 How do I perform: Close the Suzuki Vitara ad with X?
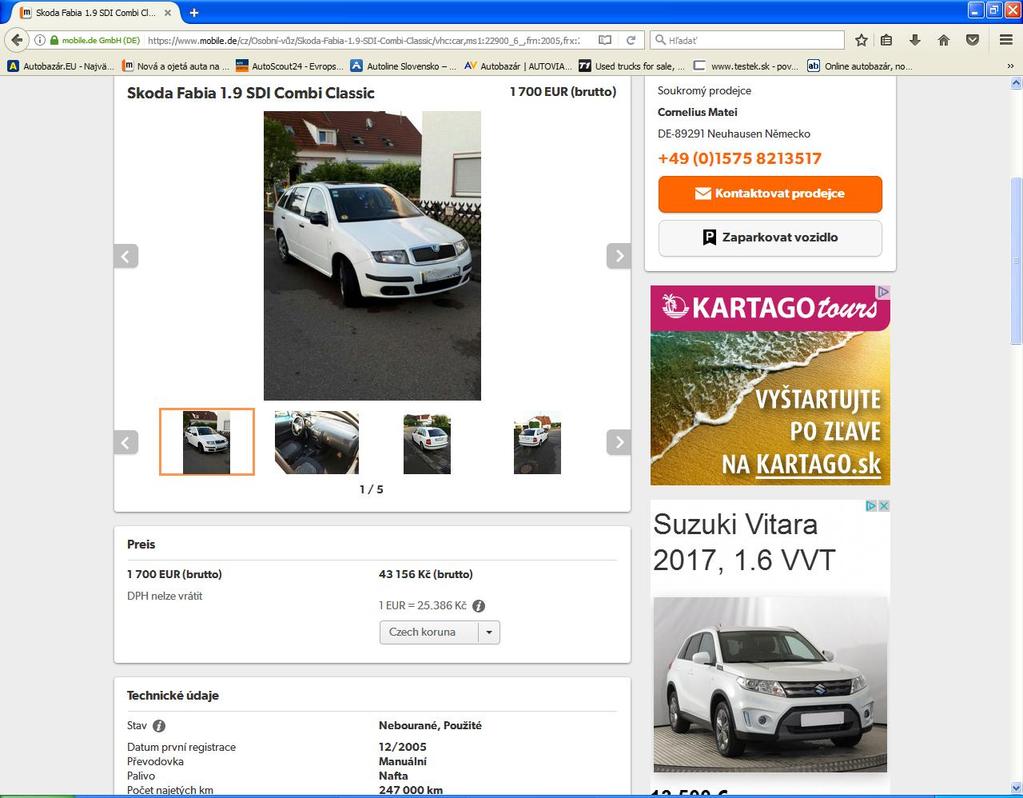[x=883, y=506]
